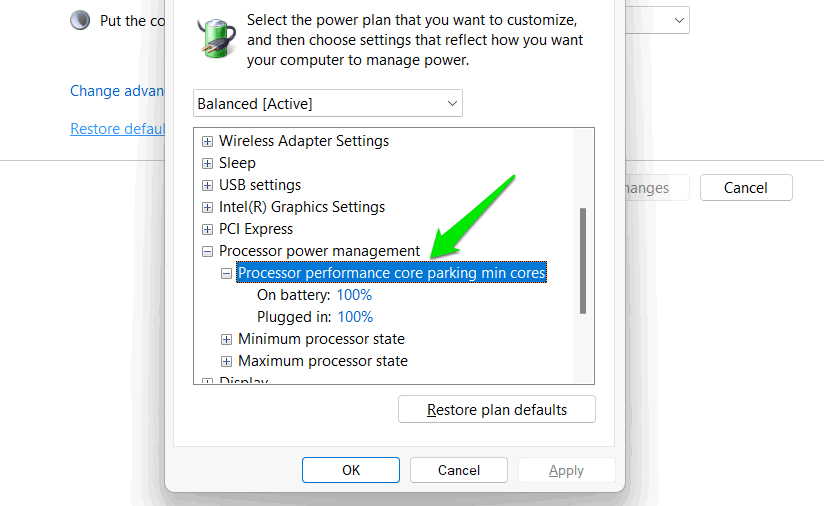Image resolution: width=824 pixels, height=506 pixels.
Task: Expand Maximum processor state node
Action: click(227, 361)
